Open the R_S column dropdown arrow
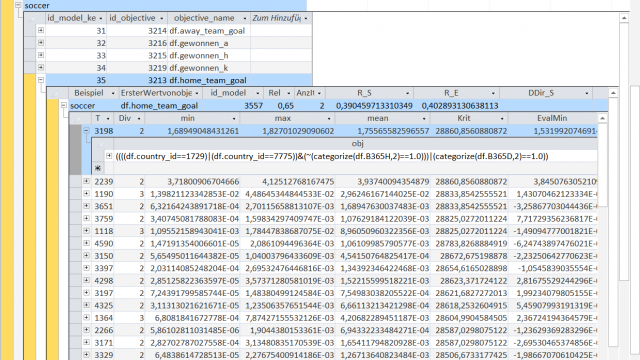 [407, 93]
